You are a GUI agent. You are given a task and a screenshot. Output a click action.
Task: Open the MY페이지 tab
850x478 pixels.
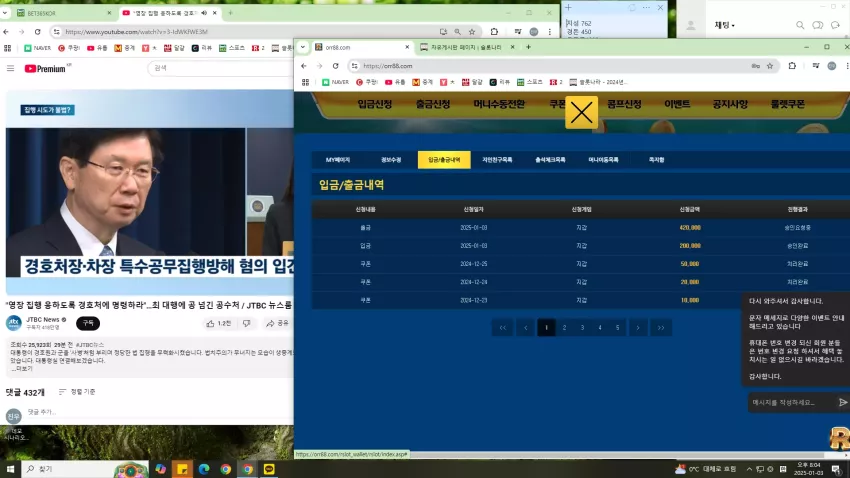(x=338, y=160)
